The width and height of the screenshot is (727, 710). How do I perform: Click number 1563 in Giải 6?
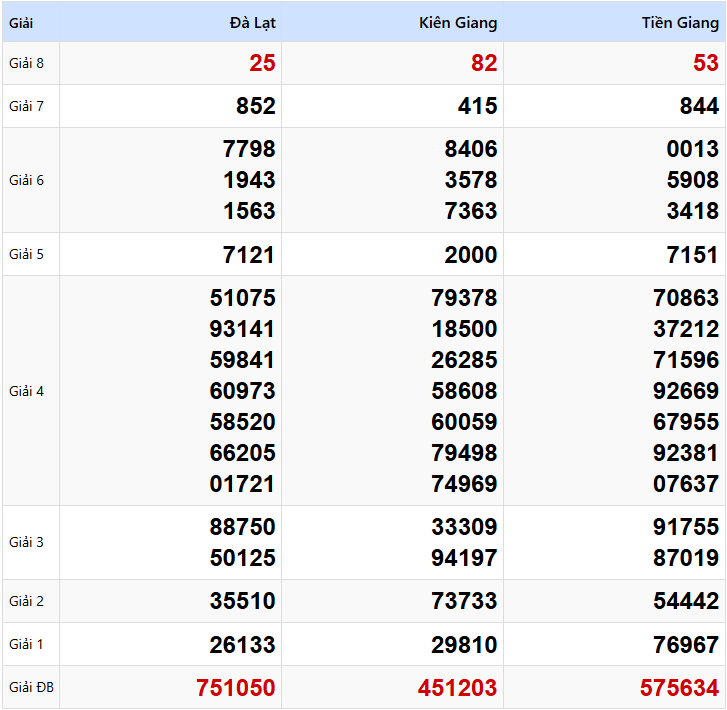point(249,211)
